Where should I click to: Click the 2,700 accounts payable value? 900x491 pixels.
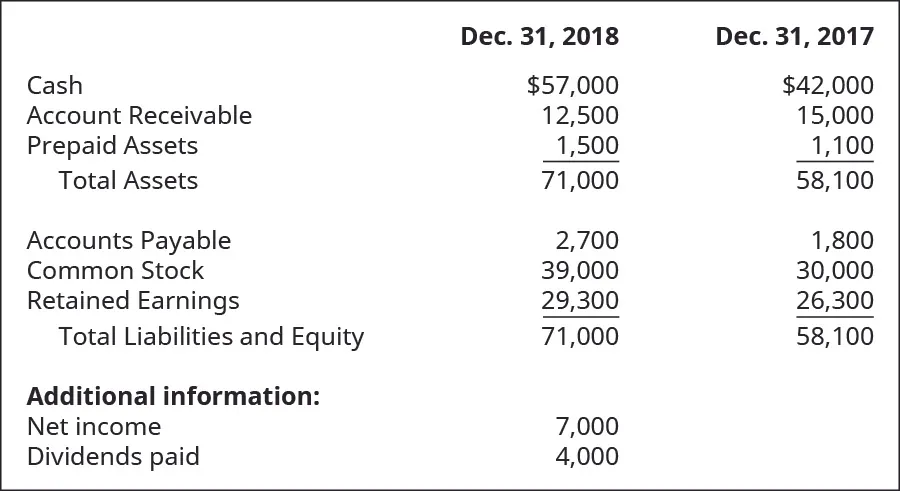coord(586,241)
